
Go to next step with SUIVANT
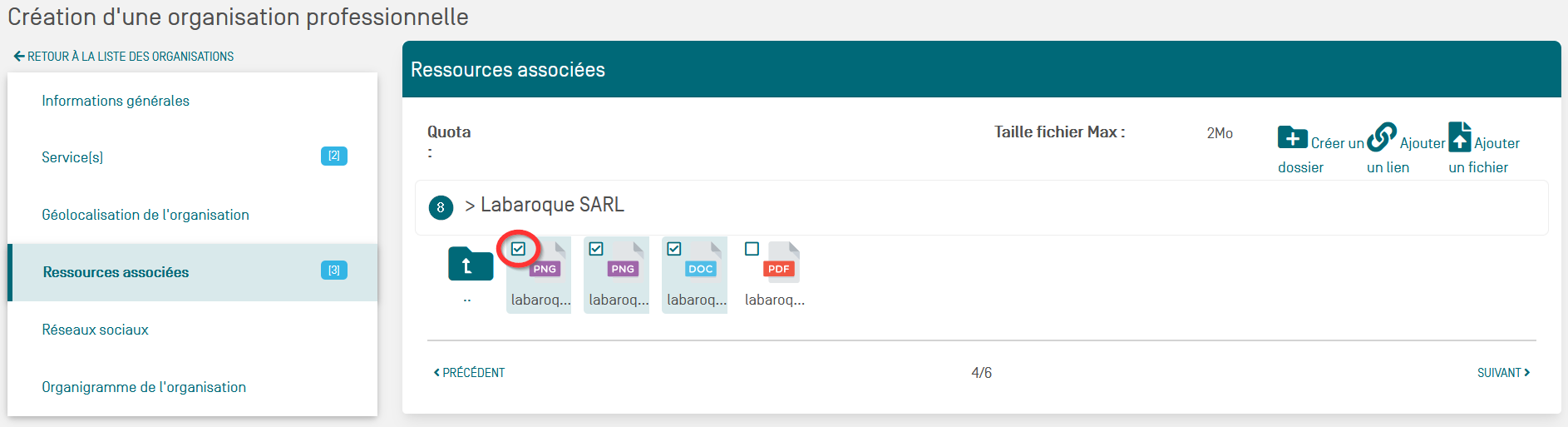[x=1503, y=373]
